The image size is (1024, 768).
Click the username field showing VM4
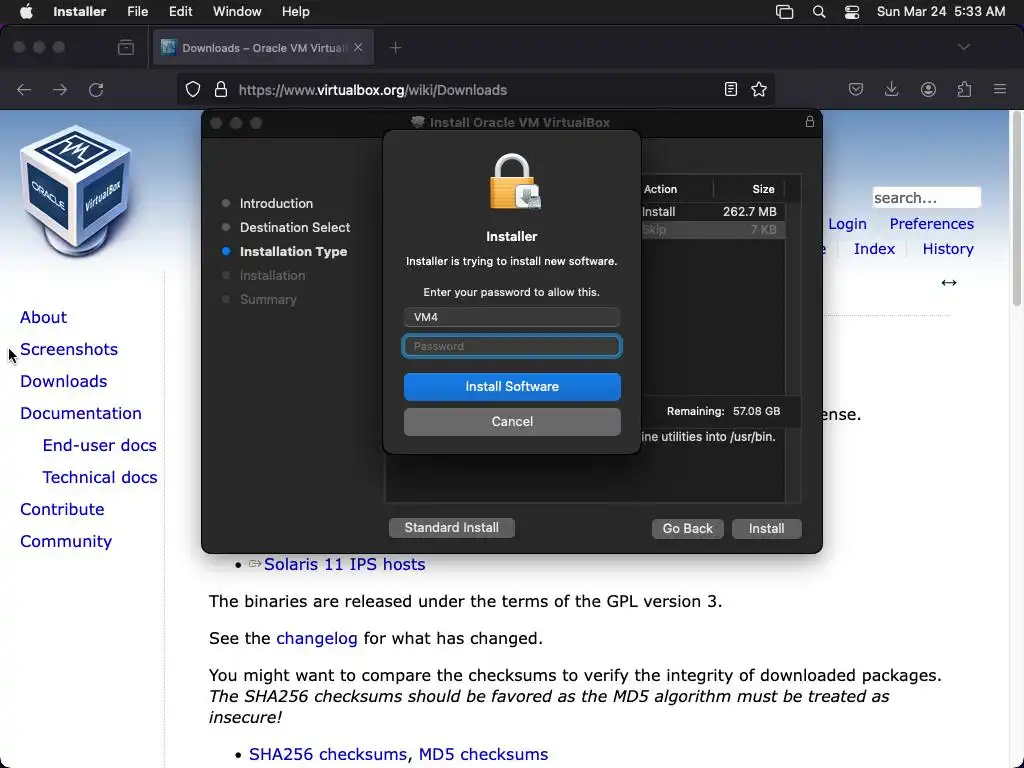pyautogui.click(x=512, y=317)
